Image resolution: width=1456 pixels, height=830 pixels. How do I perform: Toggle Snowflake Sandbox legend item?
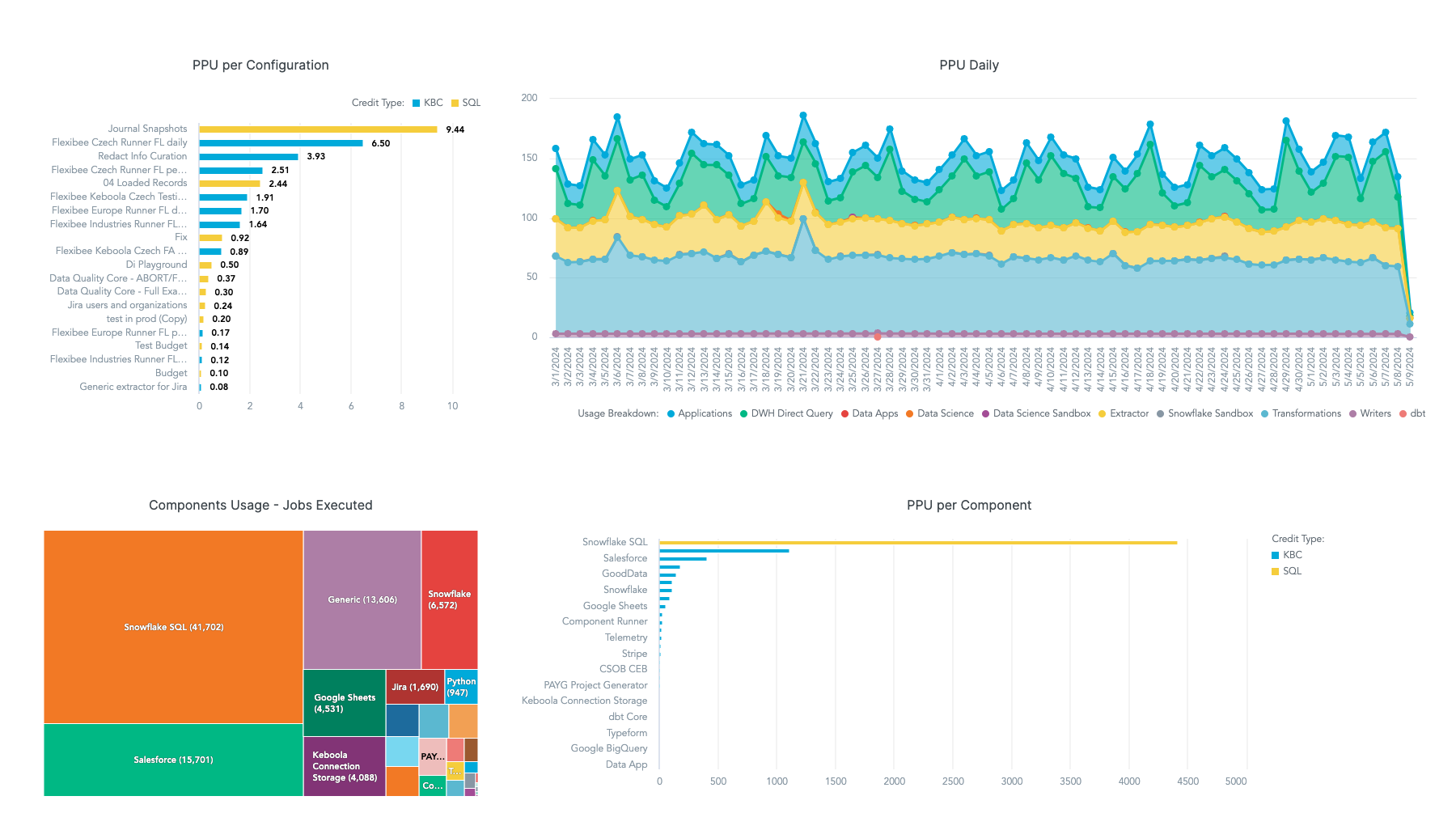pyautogui.click(x=1205, y=413)
